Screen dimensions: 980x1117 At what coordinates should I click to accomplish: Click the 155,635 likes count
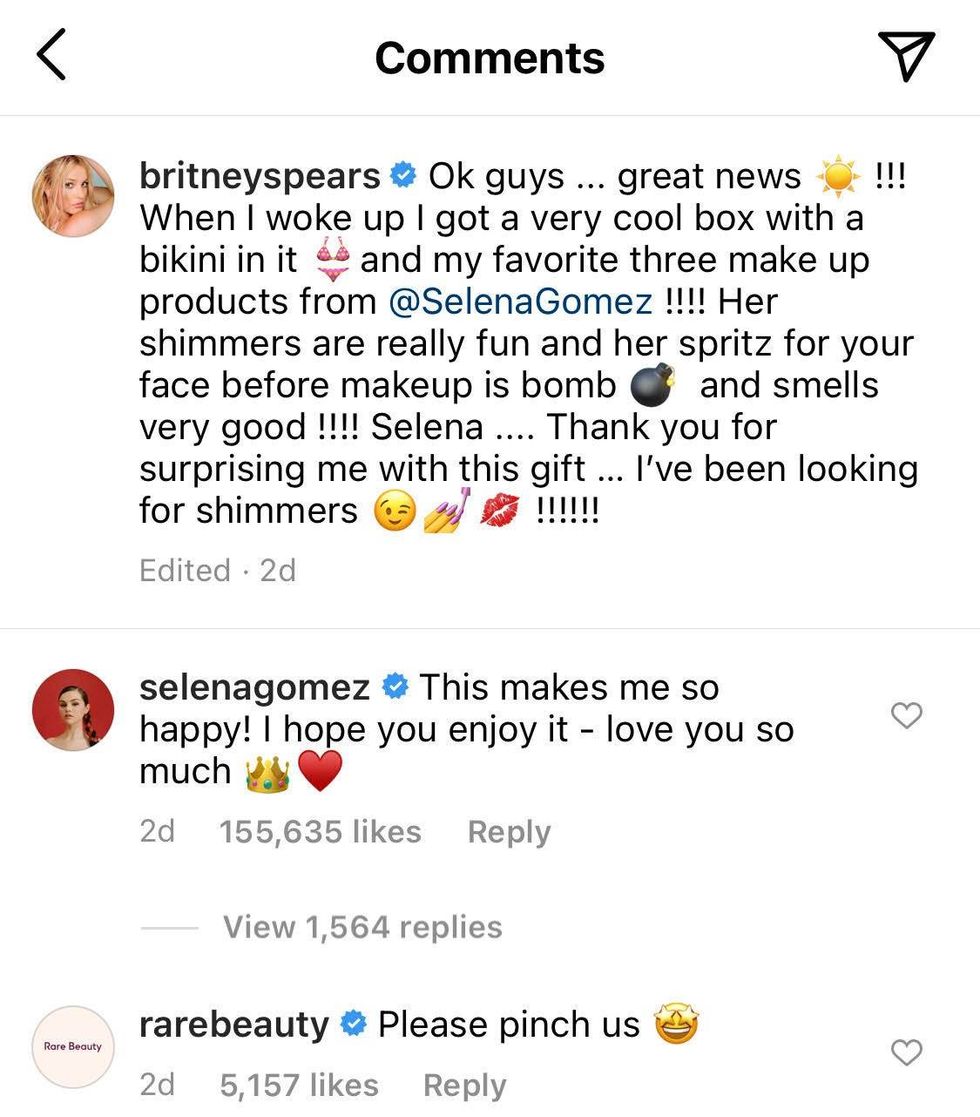coord(318,831)
